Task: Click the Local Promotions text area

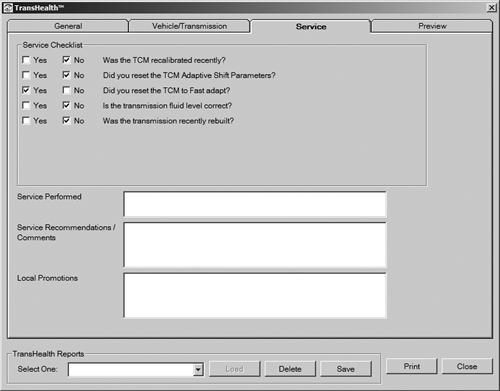Action: click(255, 296)
